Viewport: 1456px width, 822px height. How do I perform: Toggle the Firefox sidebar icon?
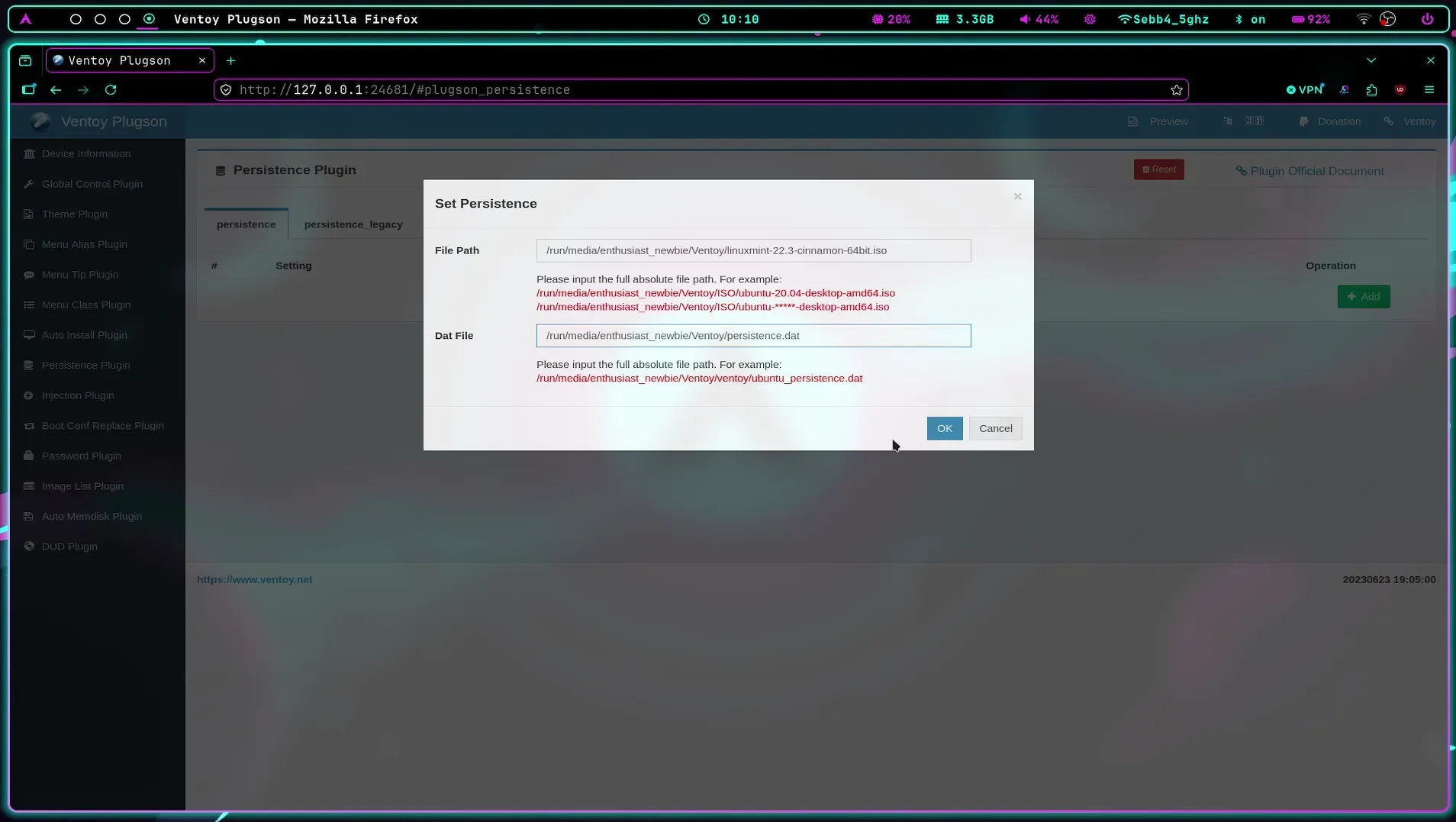pos(28,90)
